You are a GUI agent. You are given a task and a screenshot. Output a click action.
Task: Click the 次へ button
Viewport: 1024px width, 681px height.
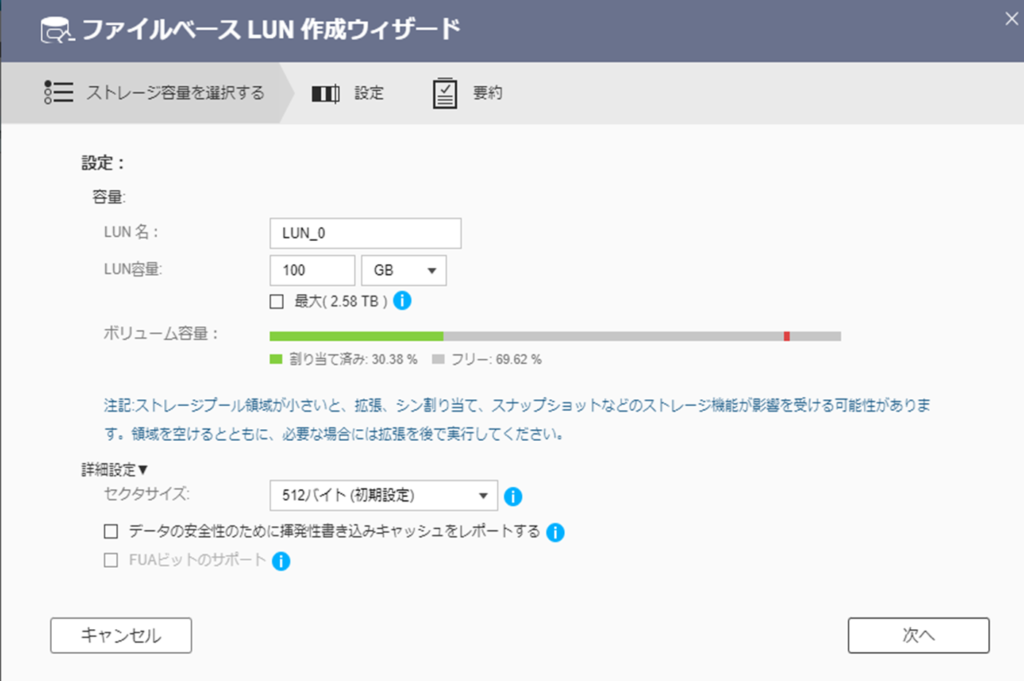tap(918, 635)
